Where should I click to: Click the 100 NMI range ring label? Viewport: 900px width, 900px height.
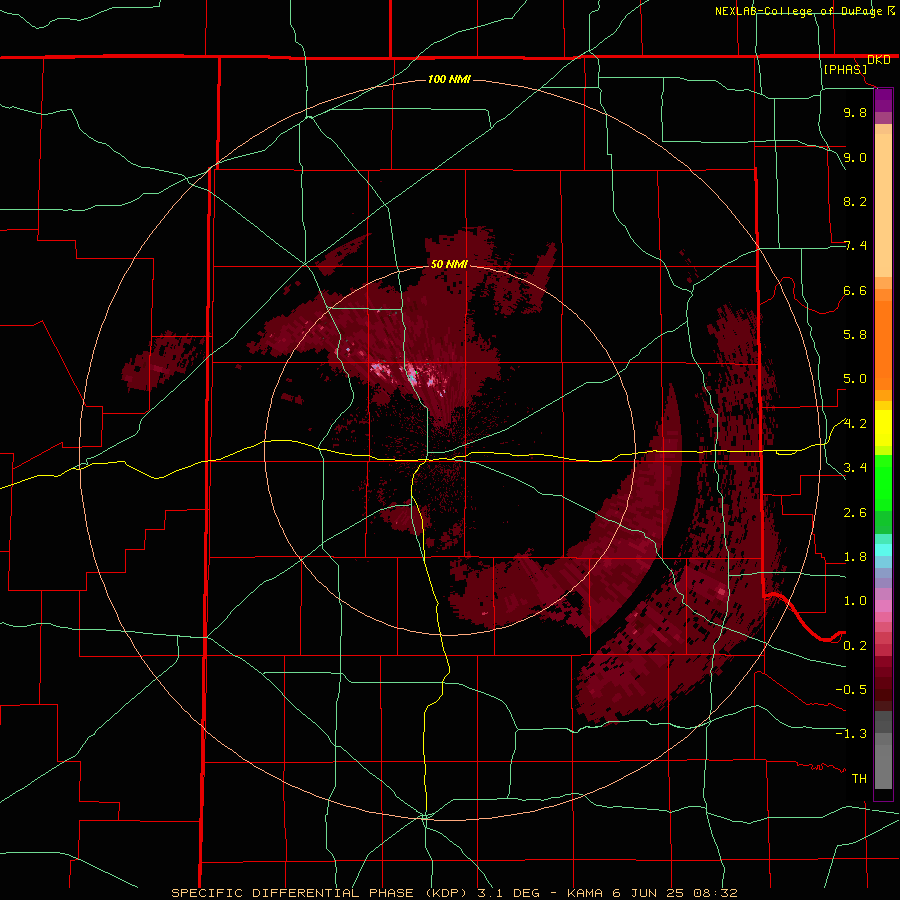pyautogui.click(x=449, y=79)
